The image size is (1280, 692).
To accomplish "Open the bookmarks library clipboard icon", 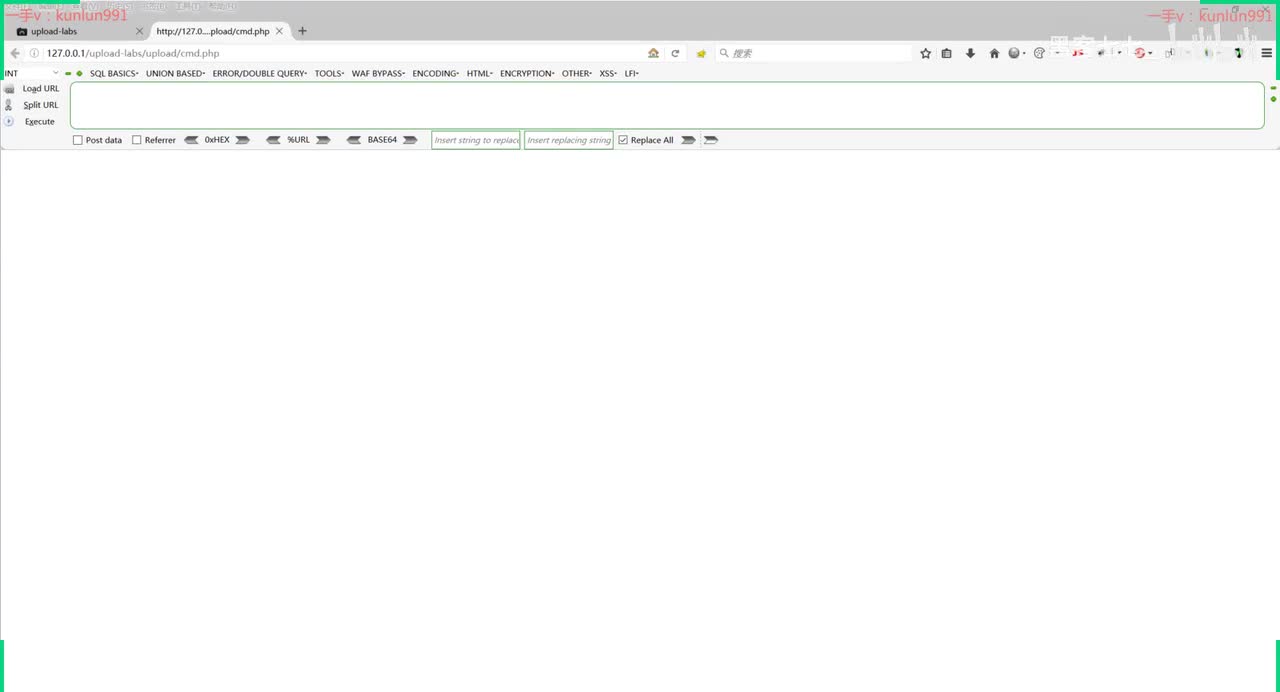I will click(946, 53).
